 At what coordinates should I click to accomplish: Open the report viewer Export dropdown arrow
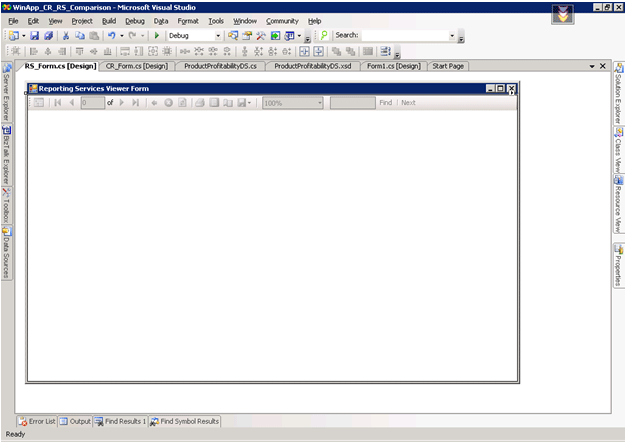(249, 103)
